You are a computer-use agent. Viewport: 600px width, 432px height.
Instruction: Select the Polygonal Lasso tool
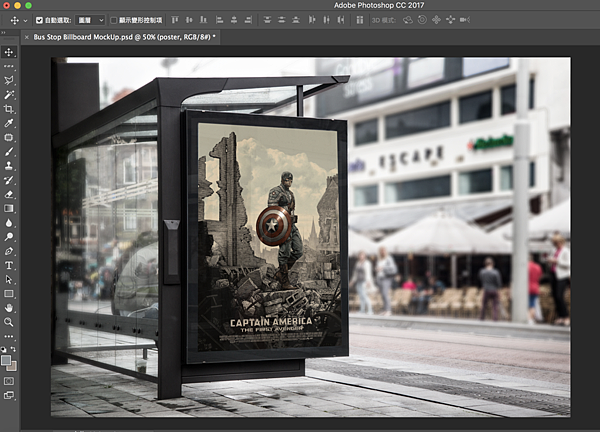click(9, 80)
